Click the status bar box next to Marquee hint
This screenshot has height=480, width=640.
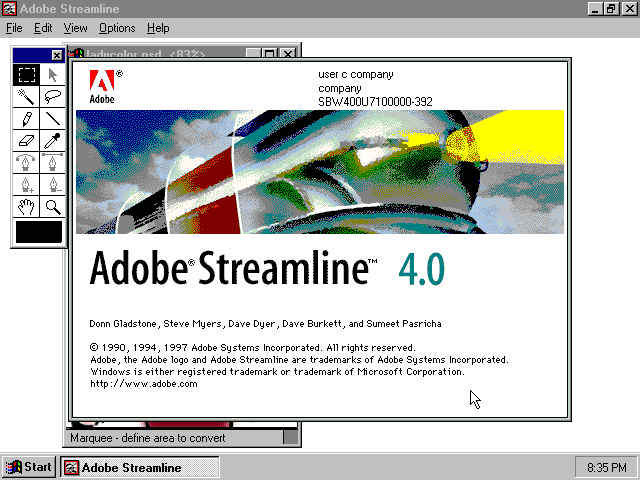(x=291, y=438)
